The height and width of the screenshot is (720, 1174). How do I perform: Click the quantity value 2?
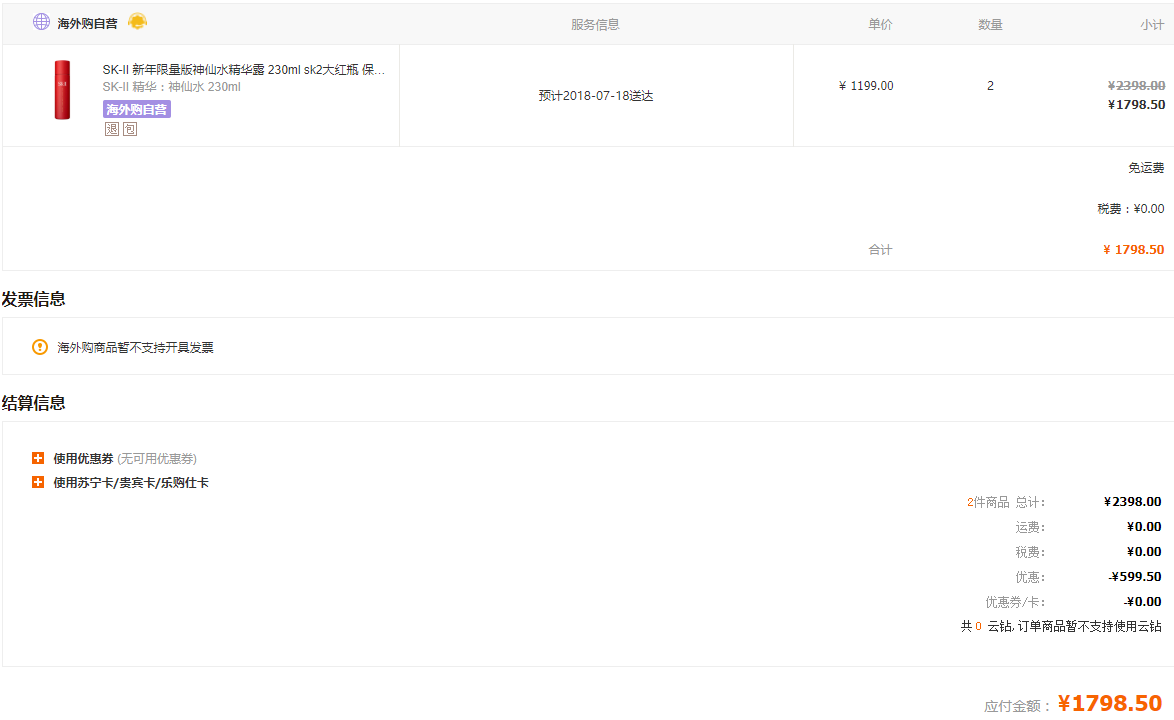tap(990, 86)
